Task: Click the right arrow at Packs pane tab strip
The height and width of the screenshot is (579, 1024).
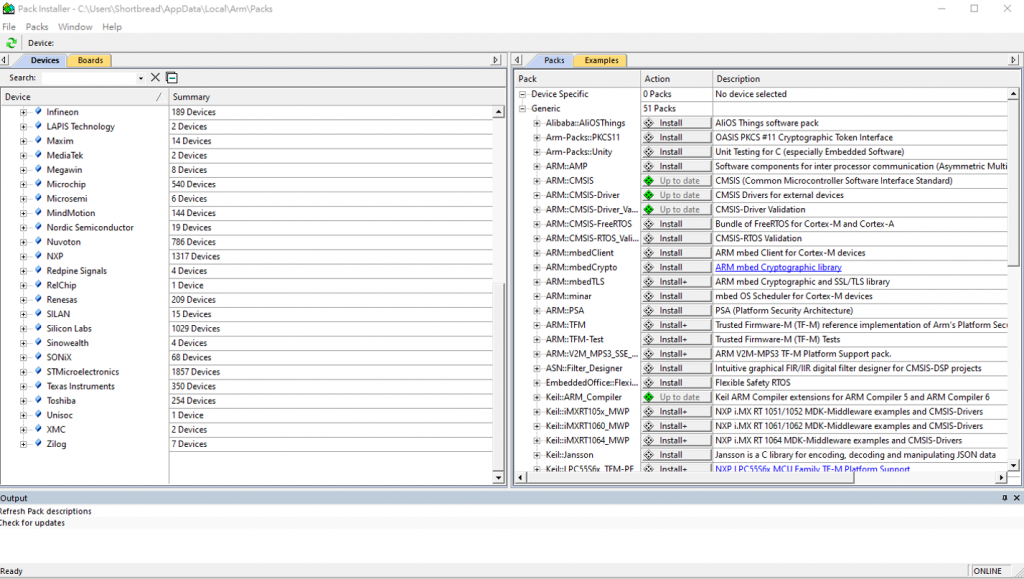Action: pyautogui.click(x=1014, y=60)
